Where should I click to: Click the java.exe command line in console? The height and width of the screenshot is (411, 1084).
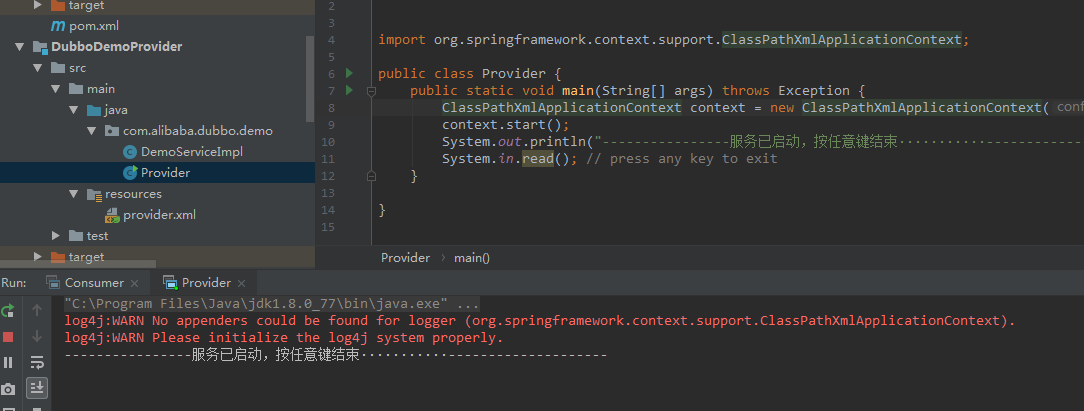272,304
